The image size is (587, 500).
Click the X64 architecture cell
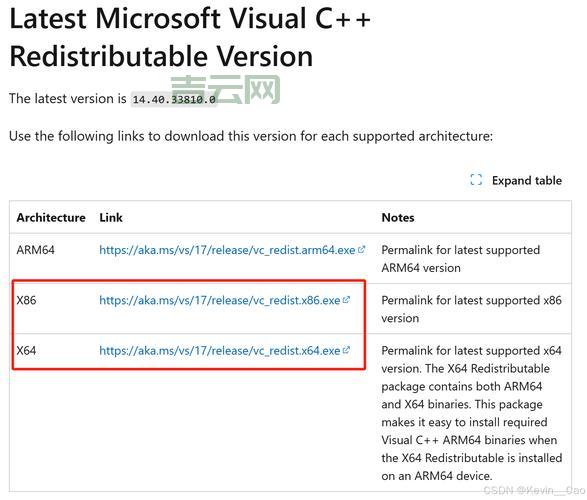click(x=26, y=351)
